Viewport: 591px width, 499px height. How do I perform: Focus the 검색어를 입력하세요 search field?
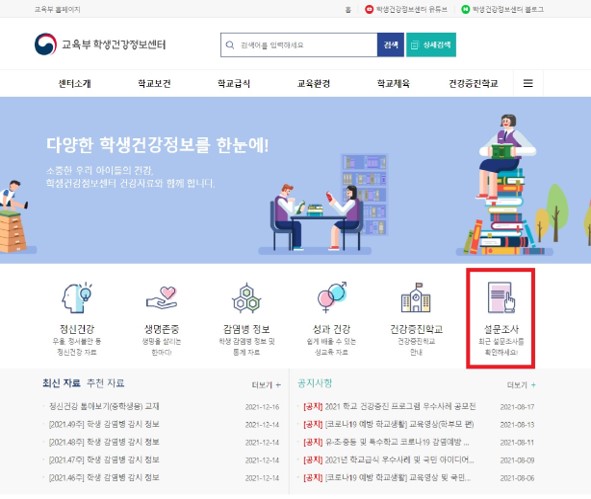[299, 45]
